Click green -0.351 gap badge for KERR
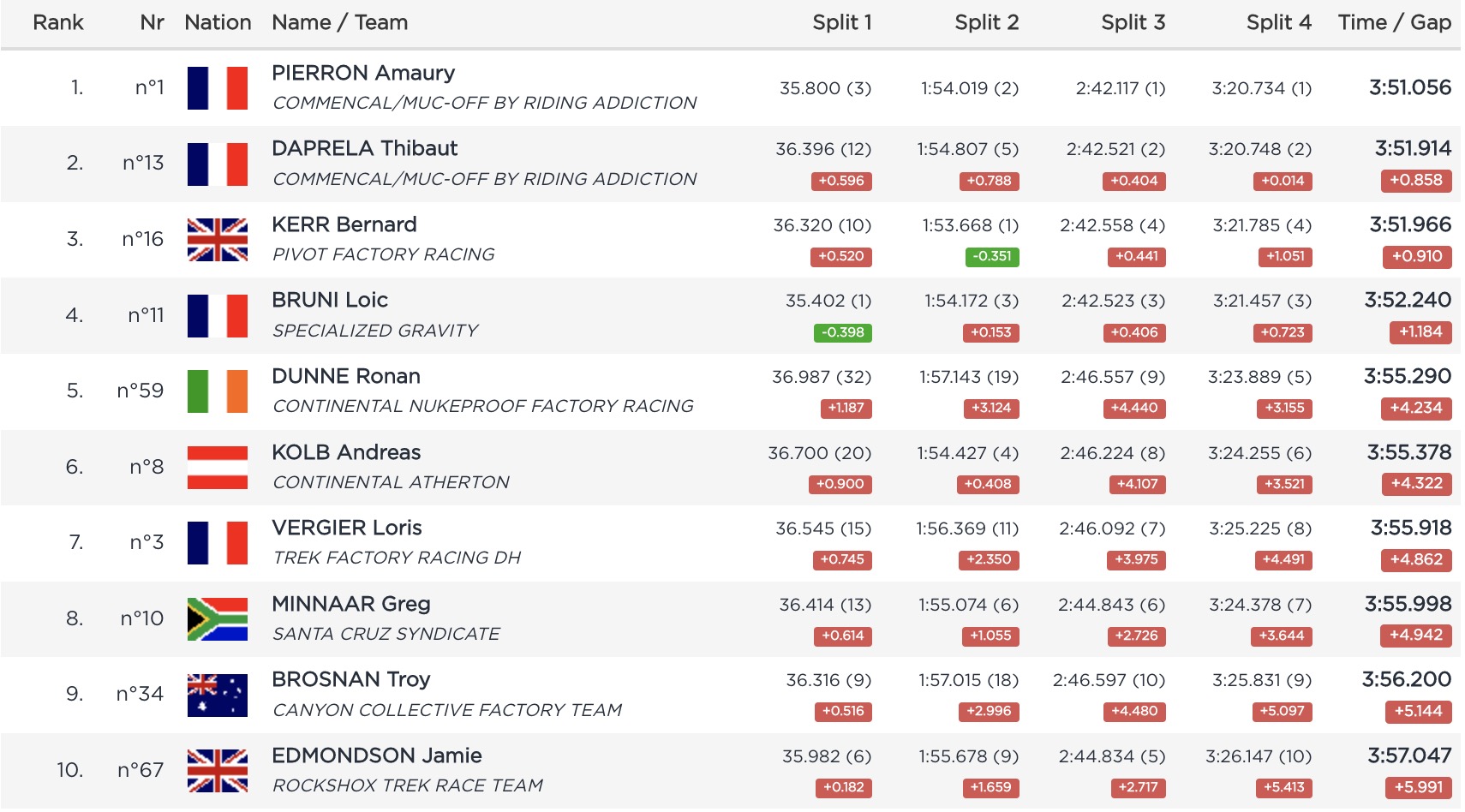The image size is (1465, 812). [x=991, y=256]
